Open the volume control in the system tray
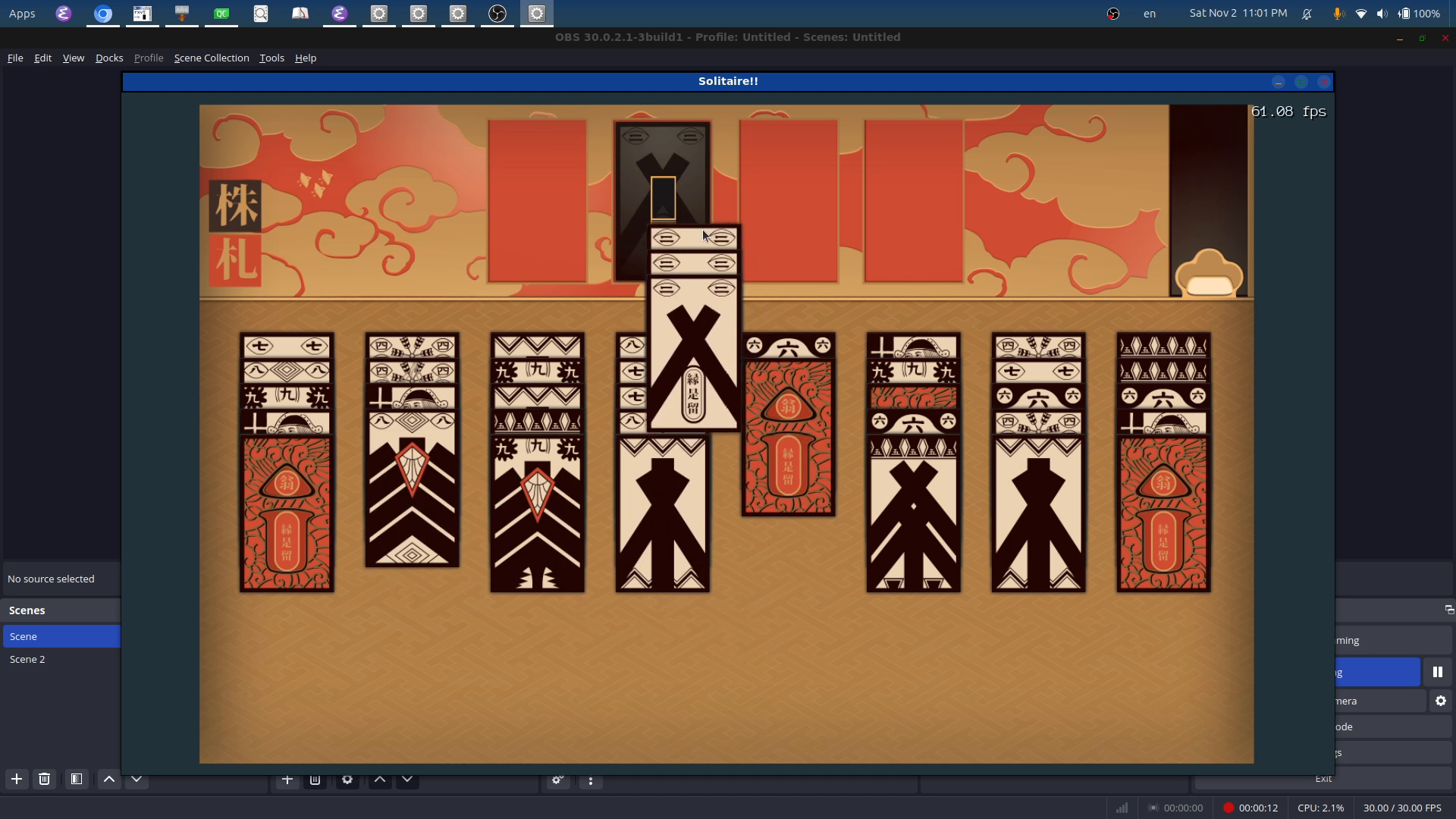This screenshot has width=1456, height=819. click(1382, 14)
